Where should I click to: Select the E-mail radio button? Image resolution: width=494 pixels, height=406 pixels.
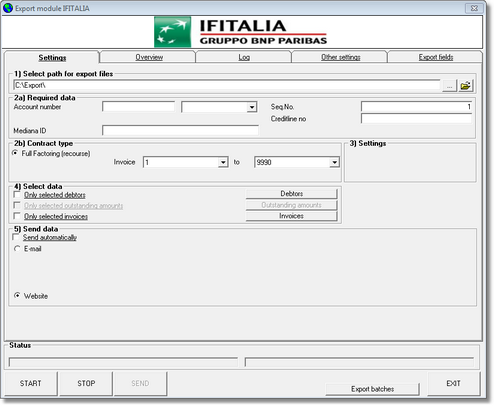(17, 249)
